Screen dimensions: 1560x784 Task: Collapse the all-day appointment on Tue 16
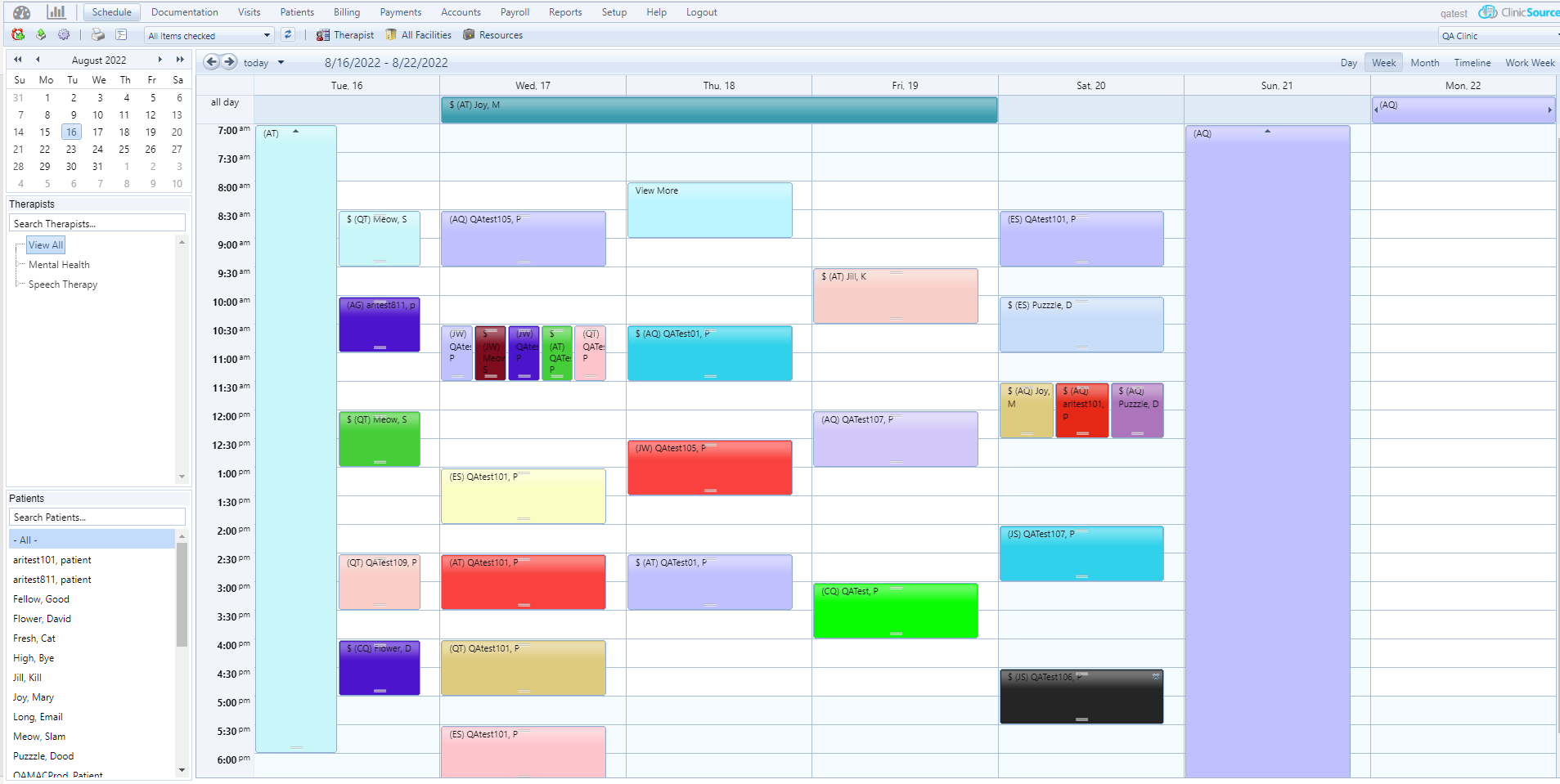(x=296, y=130)
